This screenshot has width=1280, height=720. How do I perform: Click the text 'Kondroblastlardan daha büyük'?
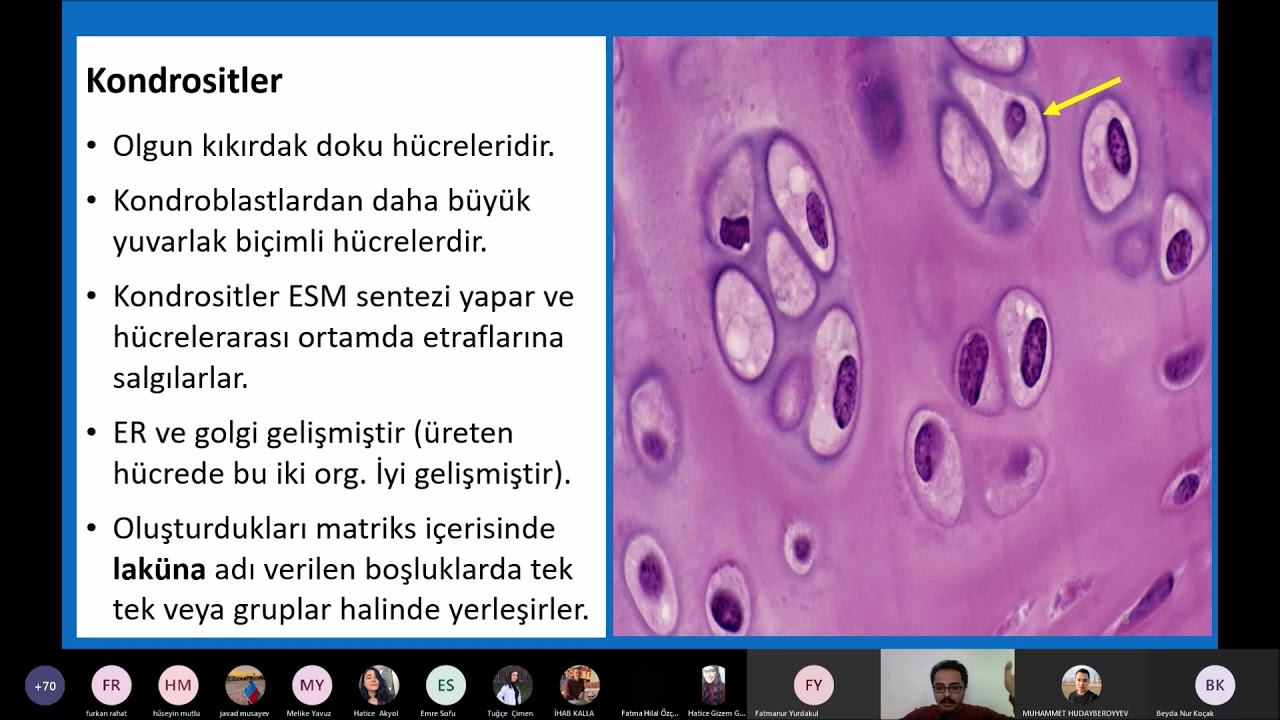[x=321, y=201]
